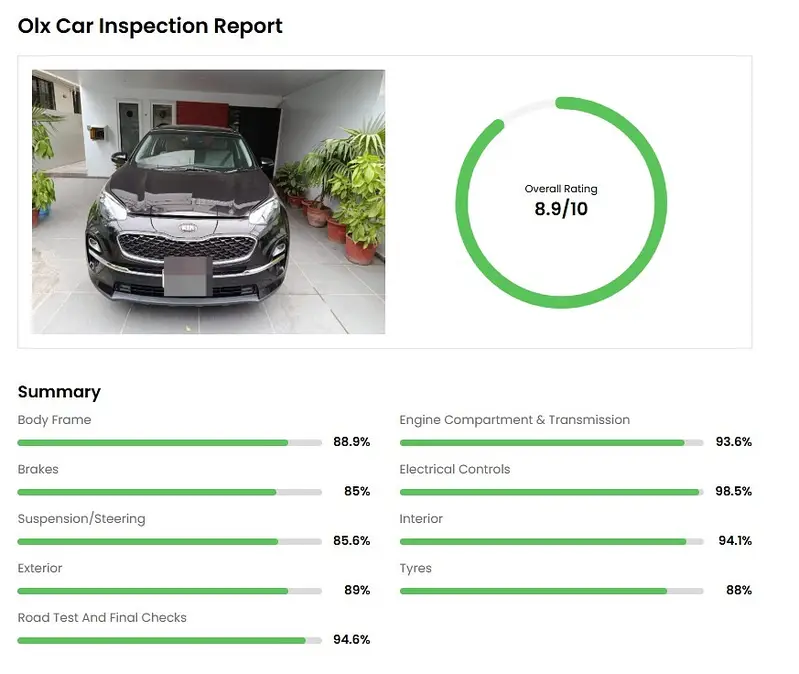
Task: Click the Engine Compartment progress bar
Action: tap(551, 442)
